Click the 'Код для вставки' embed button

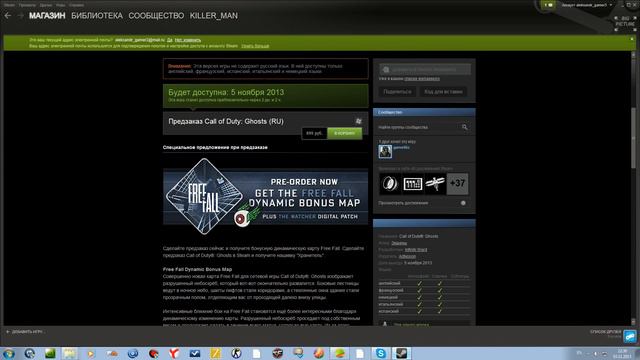443,92
